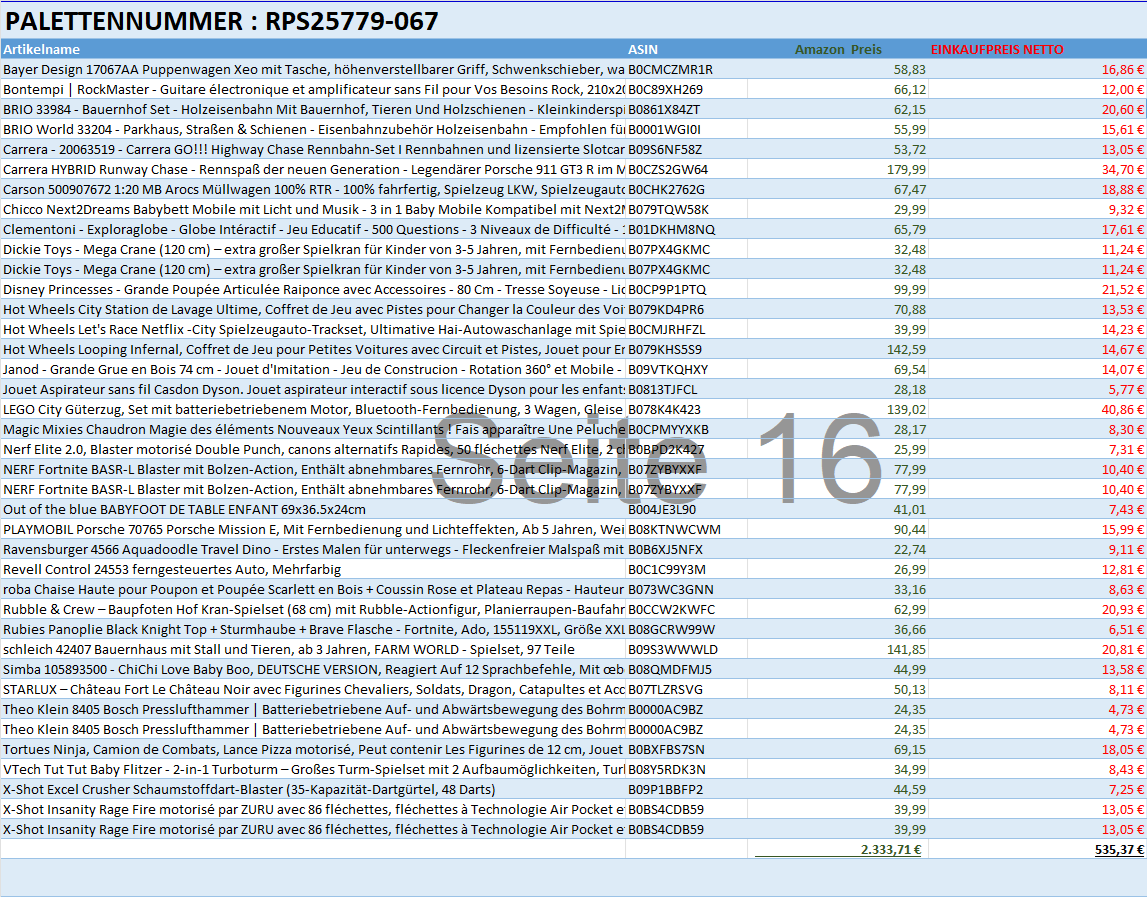Click the Amazon Preis column header
1147x897 pixels.
point(838,49)
